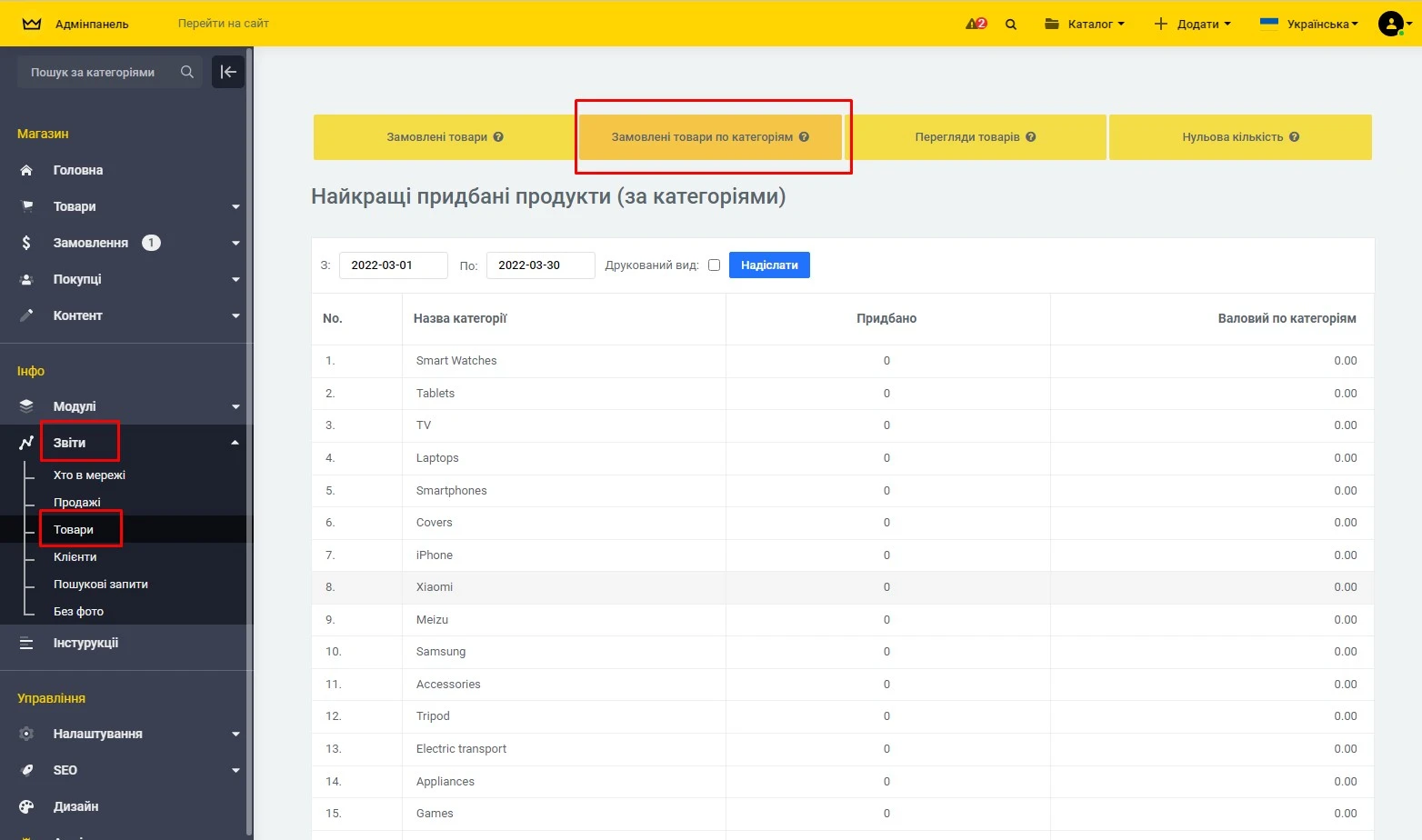Click the Покупці people icon
1422x840 pixels.
26,279
